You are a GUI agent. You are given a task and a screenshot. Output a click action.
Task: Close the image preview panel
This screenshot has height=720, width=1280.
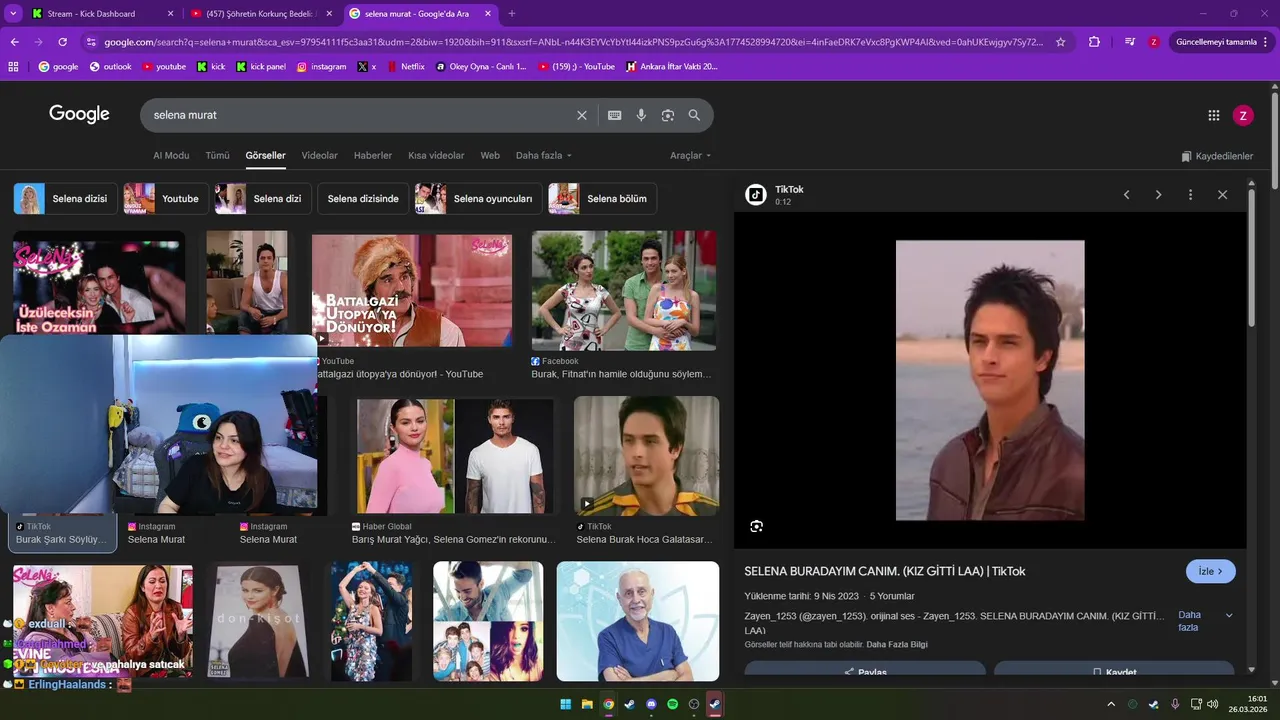coord(1222,195)
